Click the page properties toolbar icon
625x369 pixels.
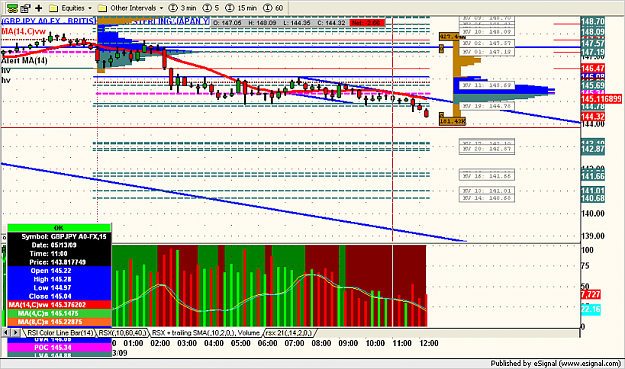[26, 8]
